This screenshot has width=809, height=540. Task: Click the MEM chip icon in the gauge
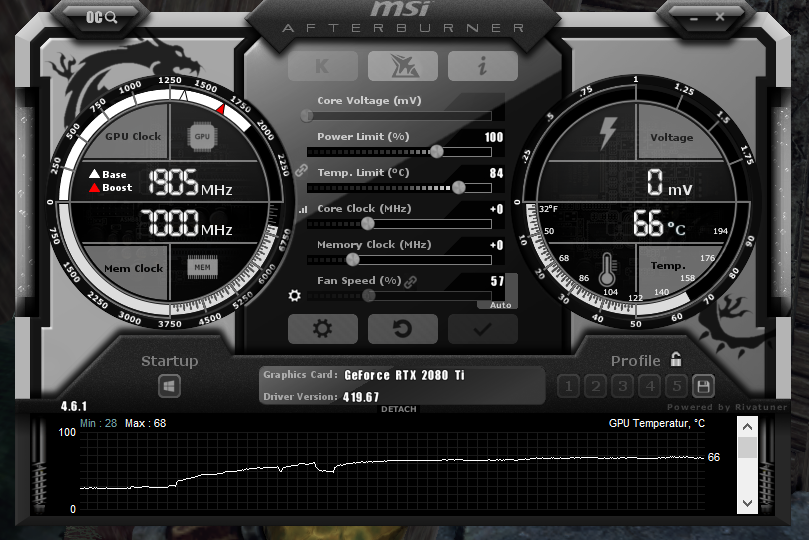point(202,267)
